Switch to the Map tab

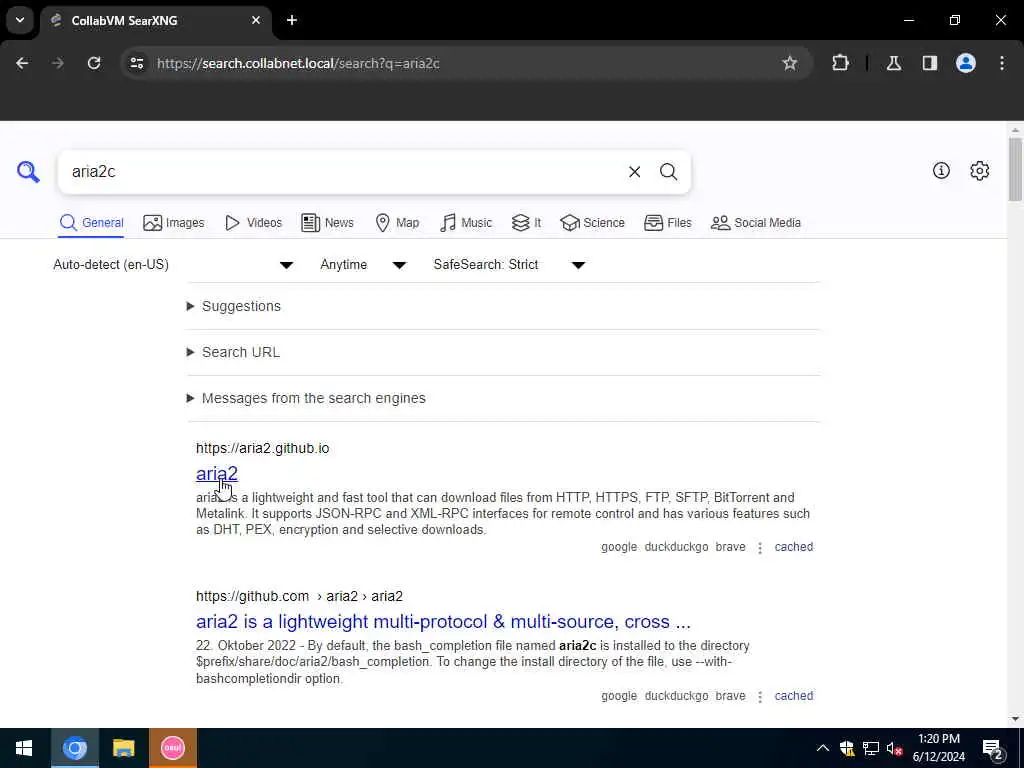click(x=397, y=223)
